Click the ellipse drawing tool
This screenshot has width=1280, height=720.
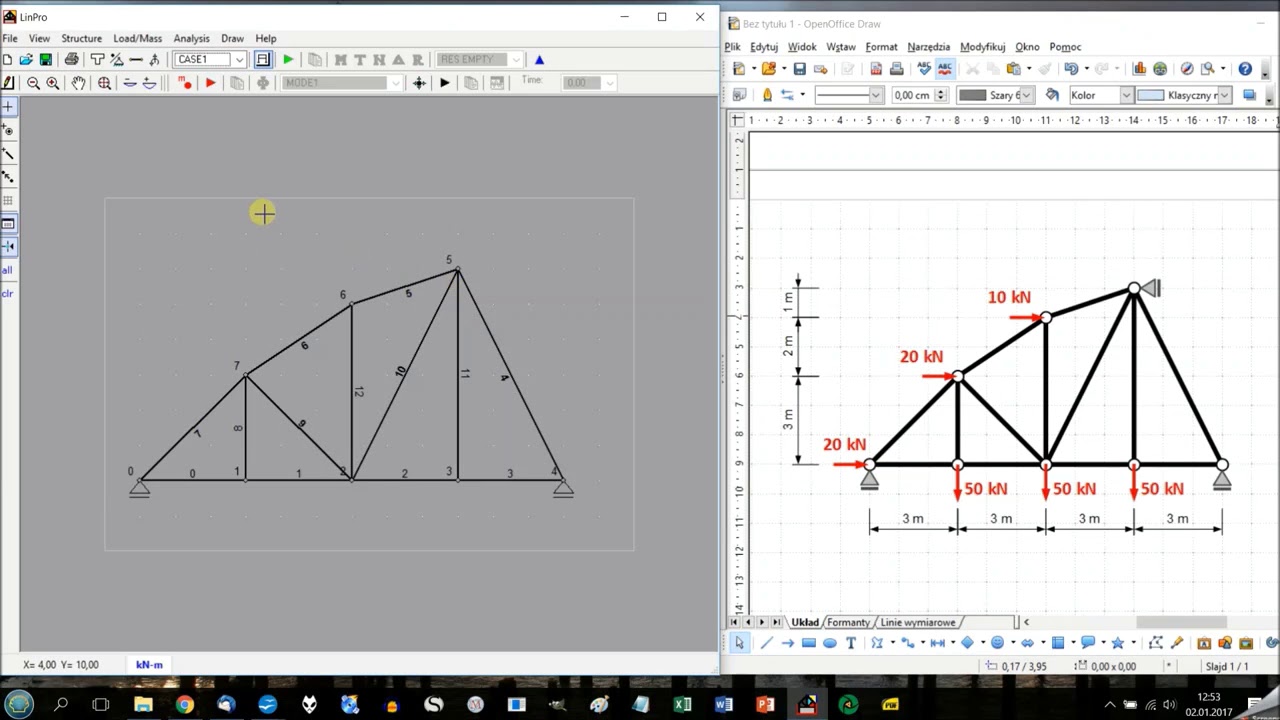click(x=830, y=643)
